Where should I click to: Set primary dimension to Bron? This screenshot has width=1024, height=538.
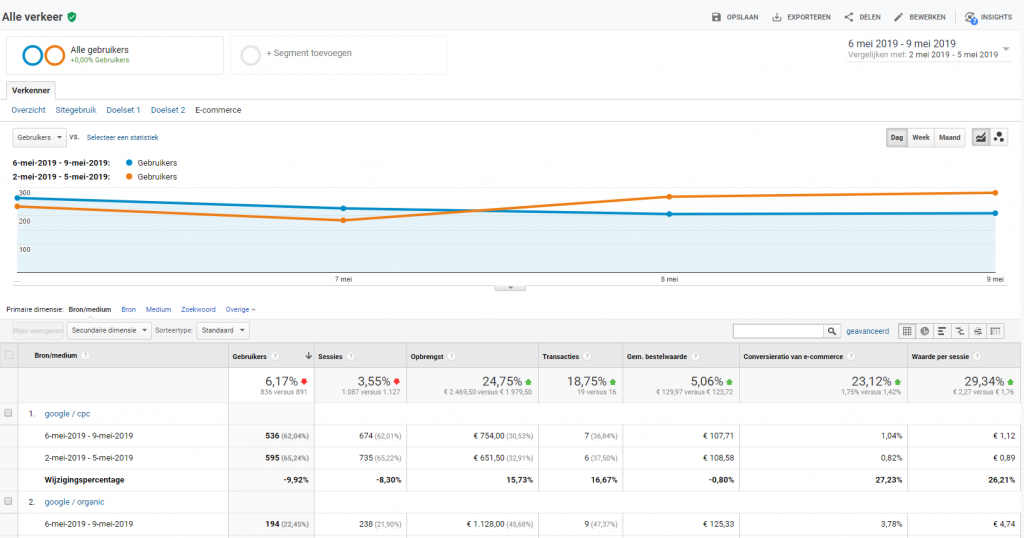coord(129,309)
